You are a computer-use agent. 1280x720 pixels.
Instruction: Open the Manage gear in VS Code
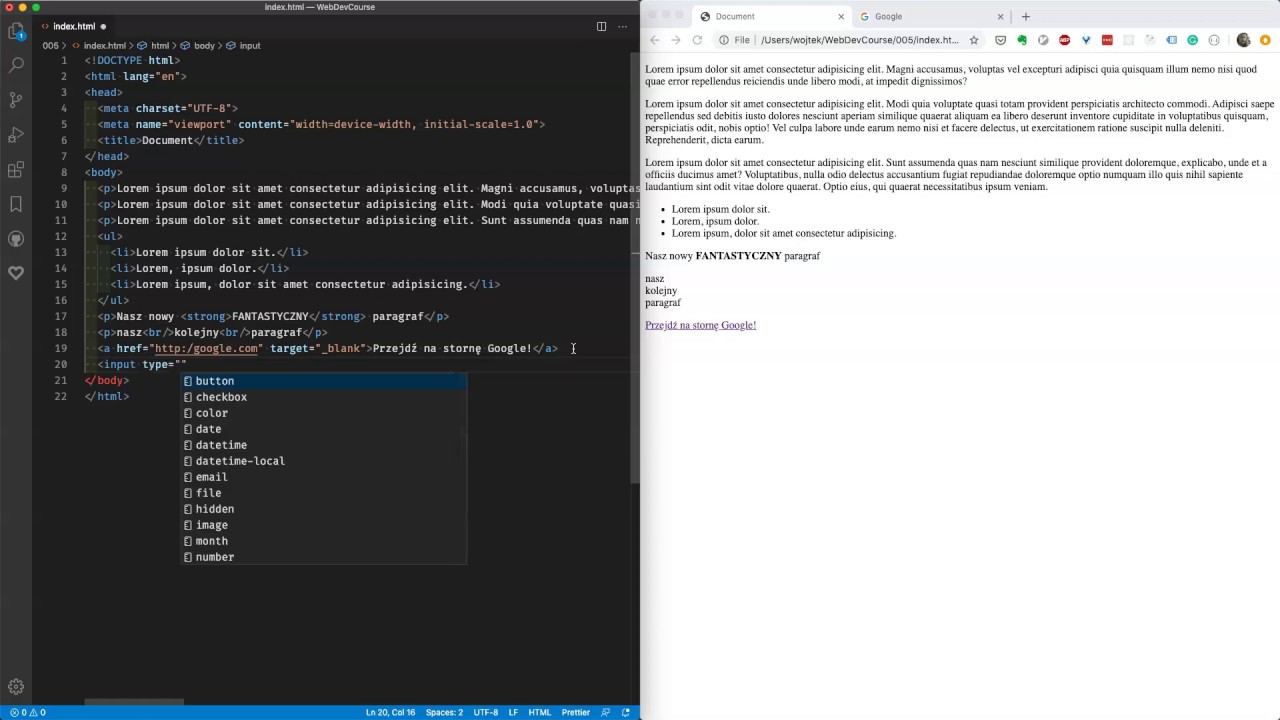coord(16,687)
